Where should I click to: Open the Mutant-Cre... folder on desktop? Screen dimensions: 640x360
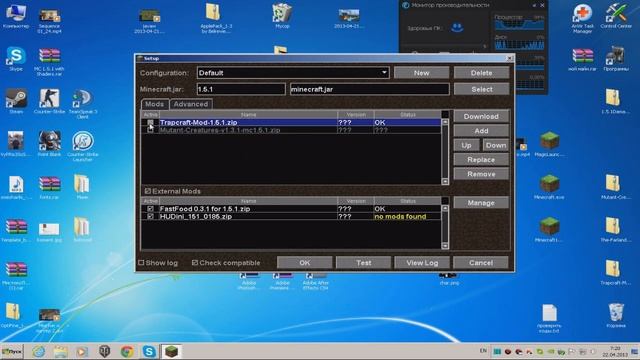tap(613, 187)
